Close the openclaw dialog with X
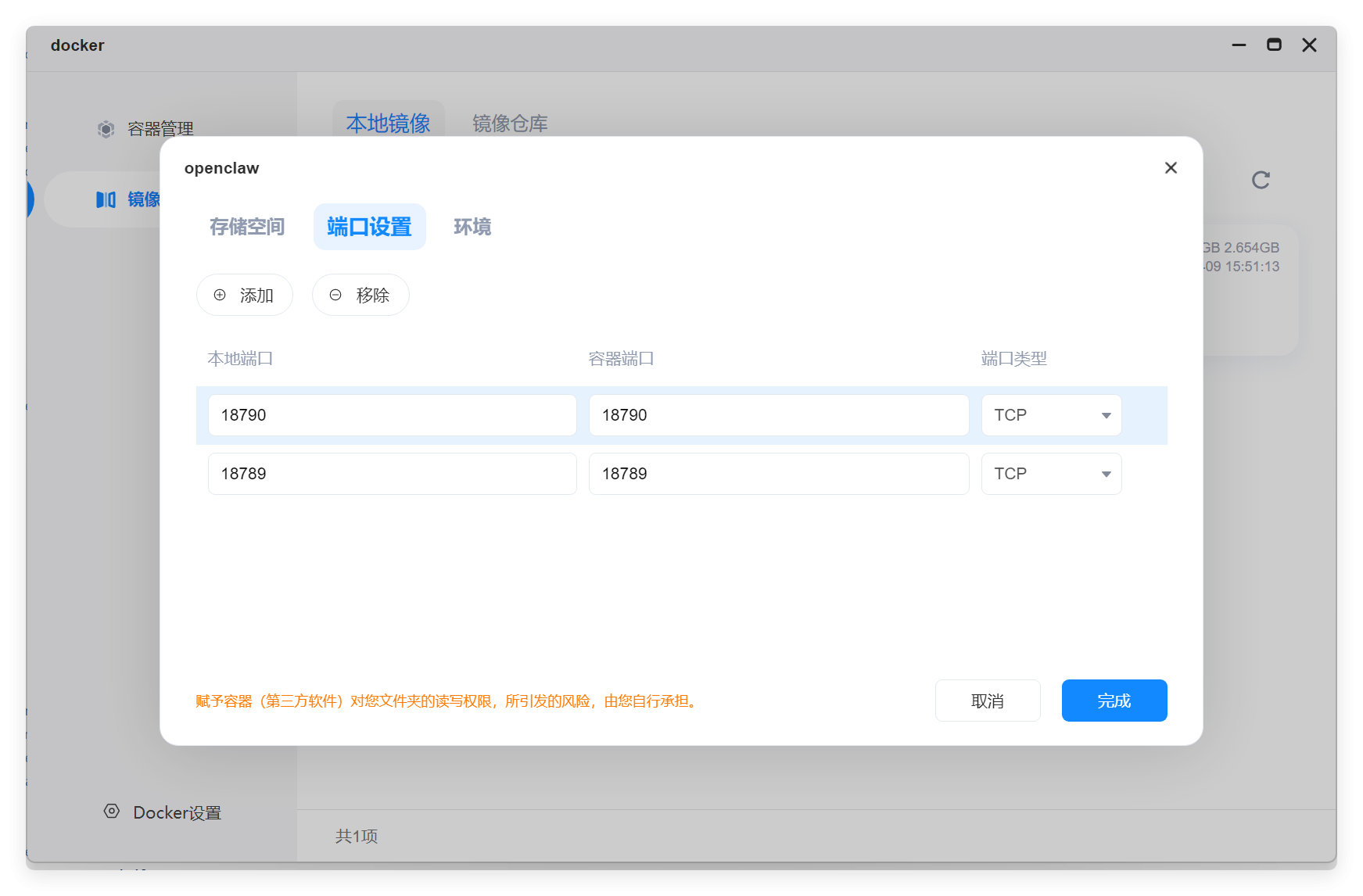This screenshot has width=1363, height=896. tap(1171, 168)
